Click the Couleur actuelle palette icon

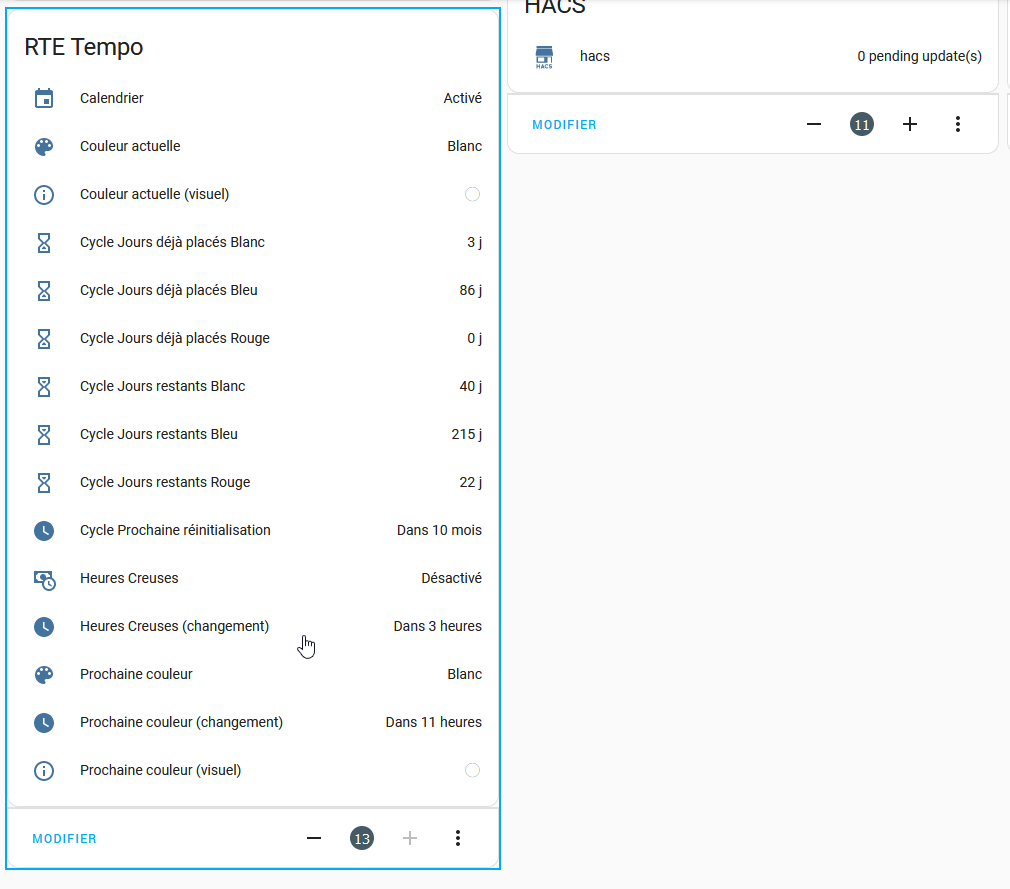44,146
